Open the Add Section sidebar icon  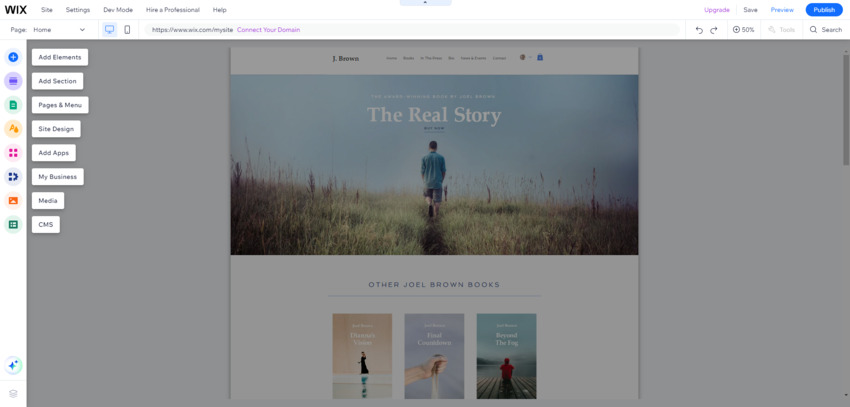[x=13, y=81]
